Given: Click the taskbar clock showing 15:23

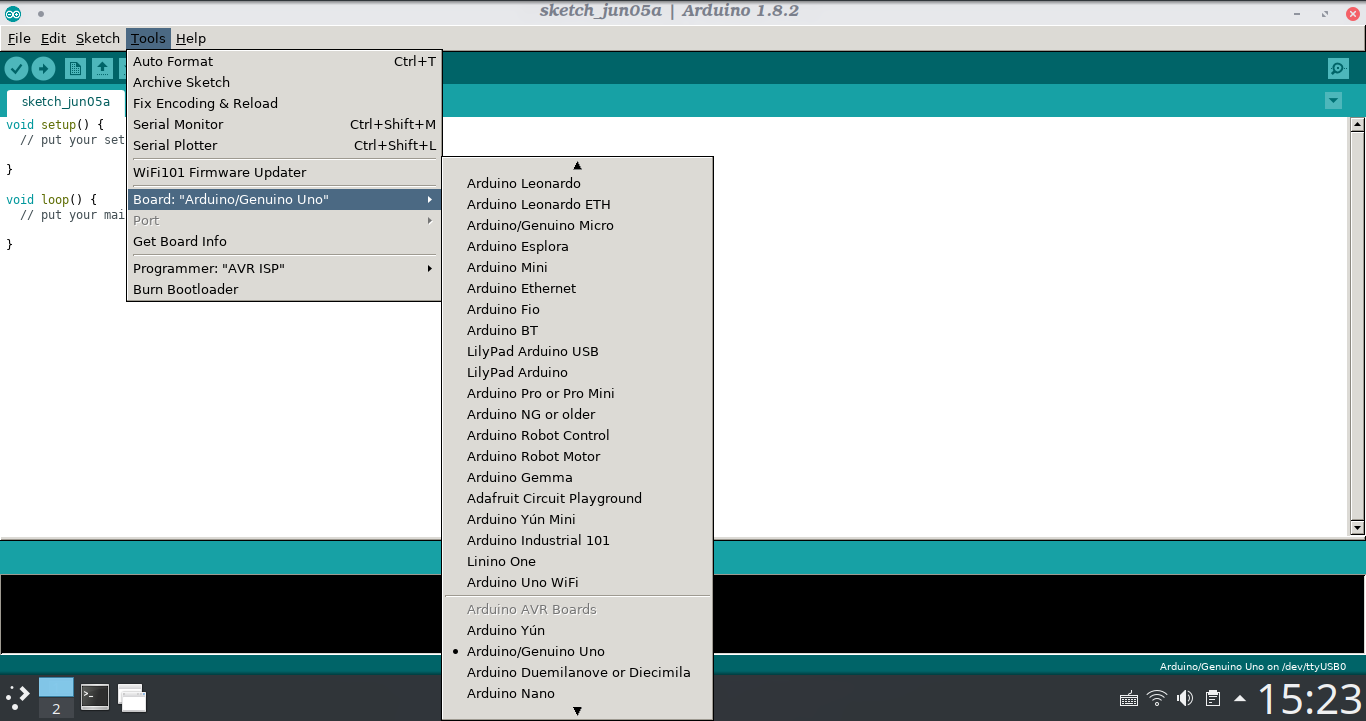Looking at the screenshot, I should (1309, 698).
